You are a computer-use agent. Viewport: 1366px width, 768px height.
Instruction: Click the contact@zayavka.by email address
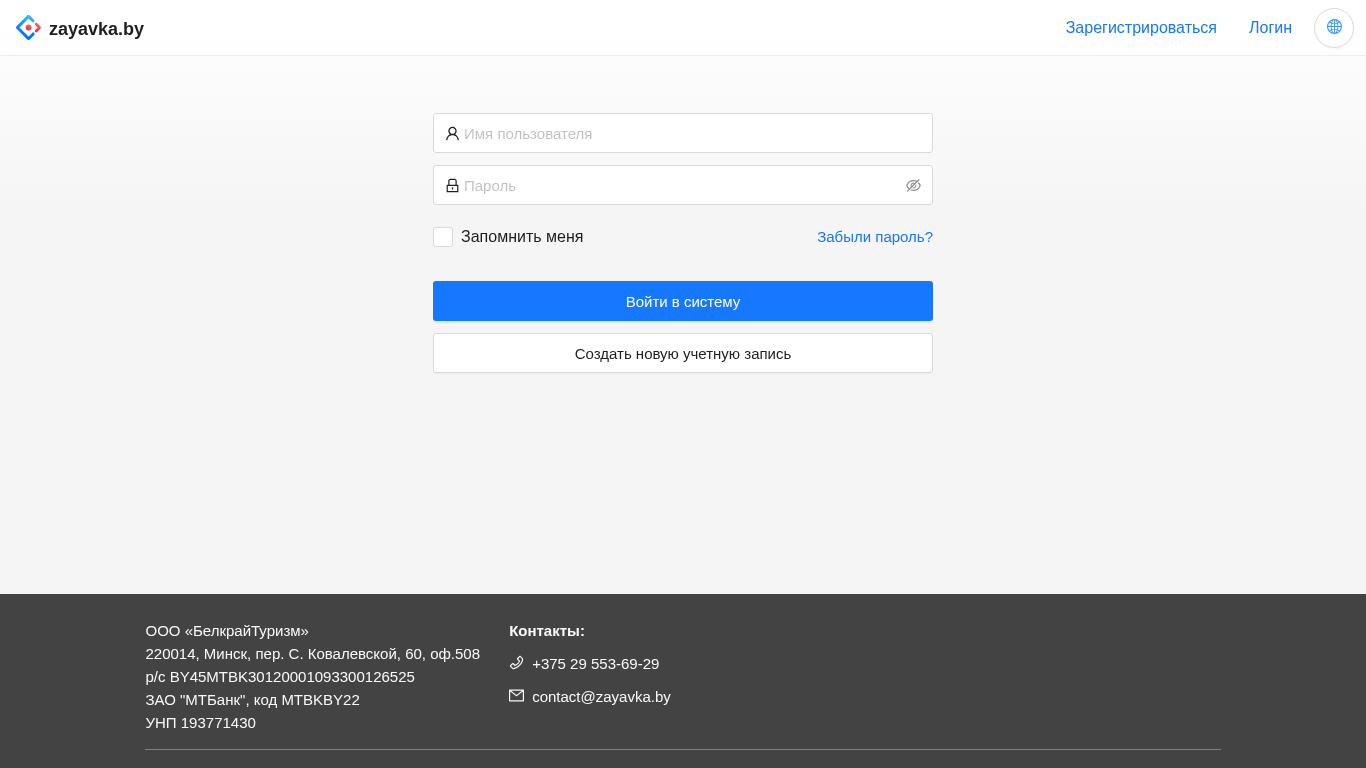point(601,697)
